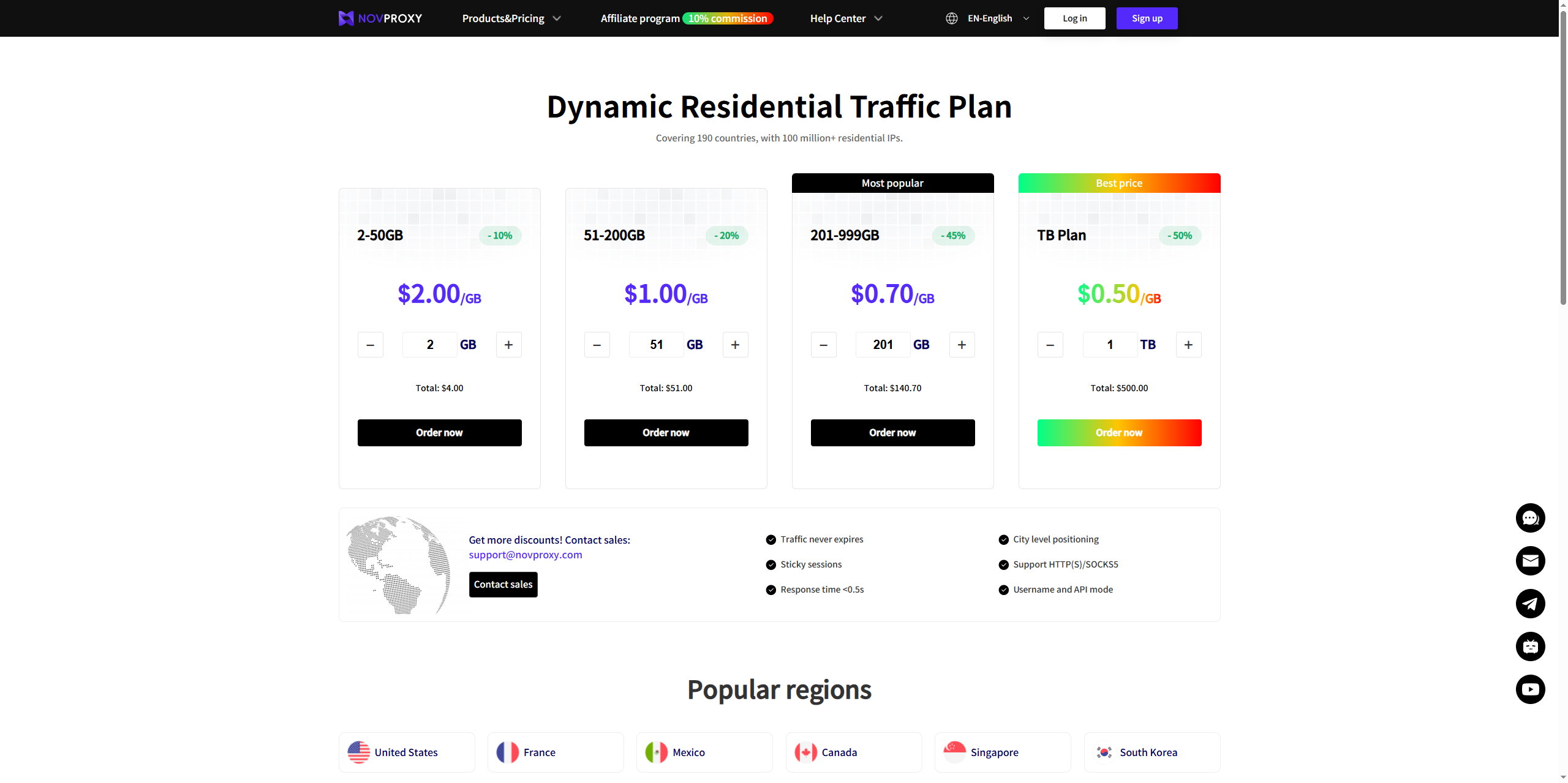Click the 201 GB quantity input field
The height and width of the screenshot is (783, 1568).
point(883,345)
